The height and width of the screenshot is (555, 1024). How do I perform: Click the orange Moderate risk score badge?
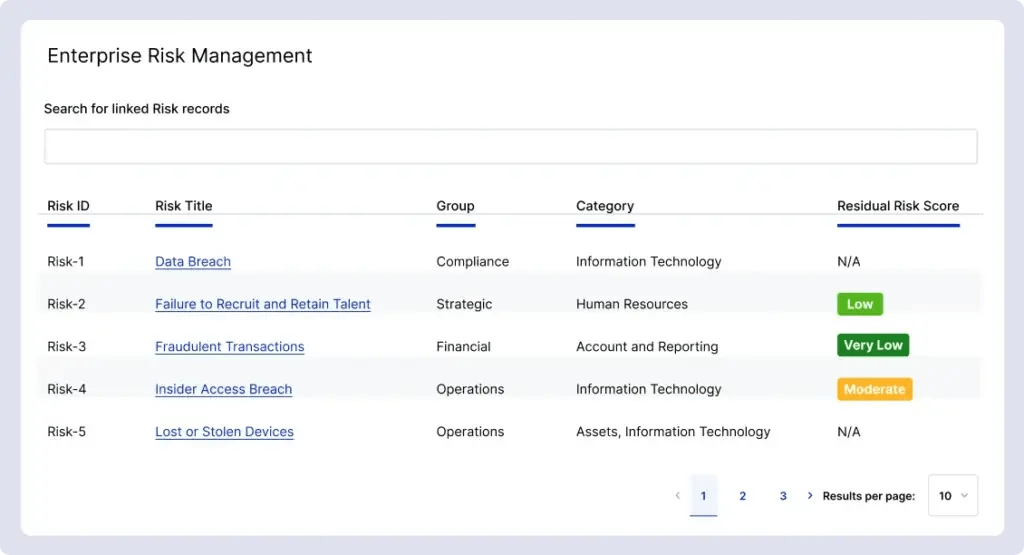click(874, 389)
